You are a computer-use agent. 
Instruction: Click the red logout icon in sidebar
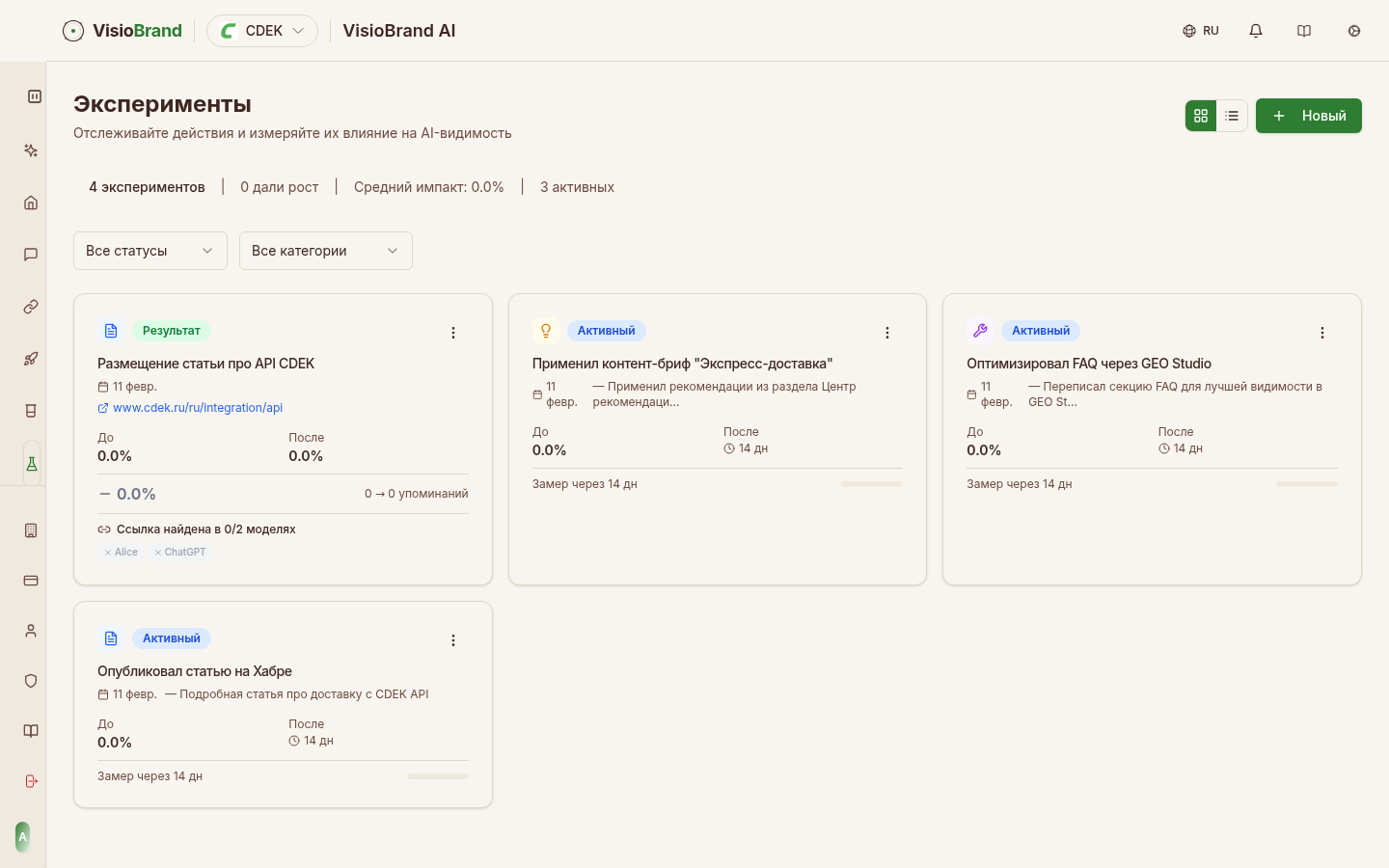tap(31, 781)
